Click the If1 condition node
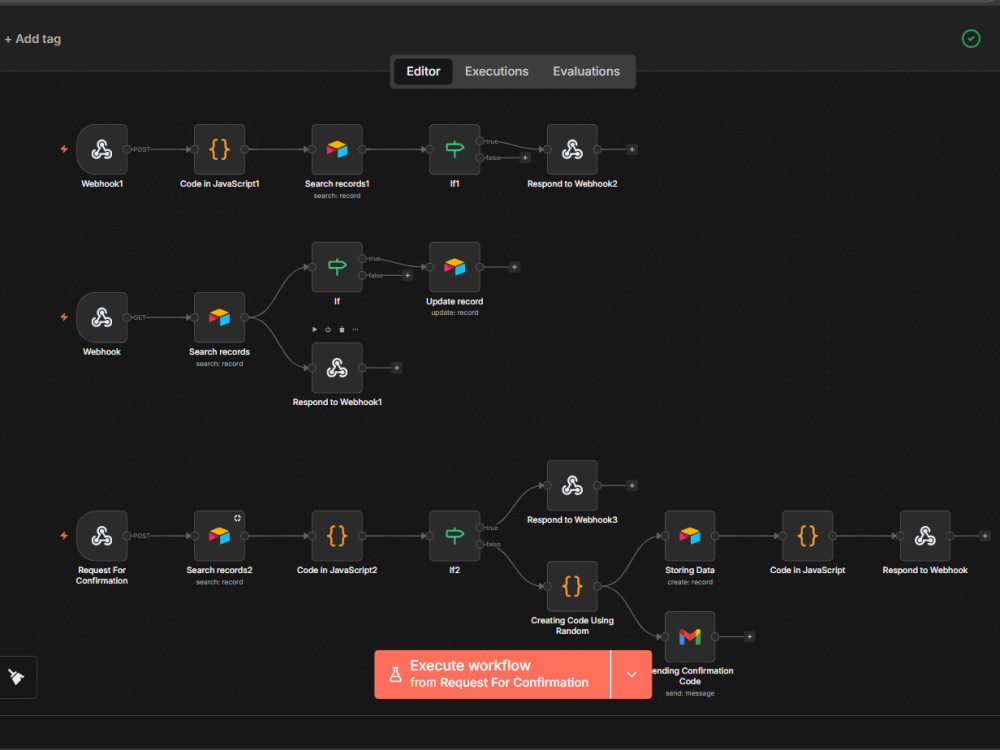Image resolution: width=1000 pixels, height=750 pixels. pyautogui.click(x=455, y=149)
